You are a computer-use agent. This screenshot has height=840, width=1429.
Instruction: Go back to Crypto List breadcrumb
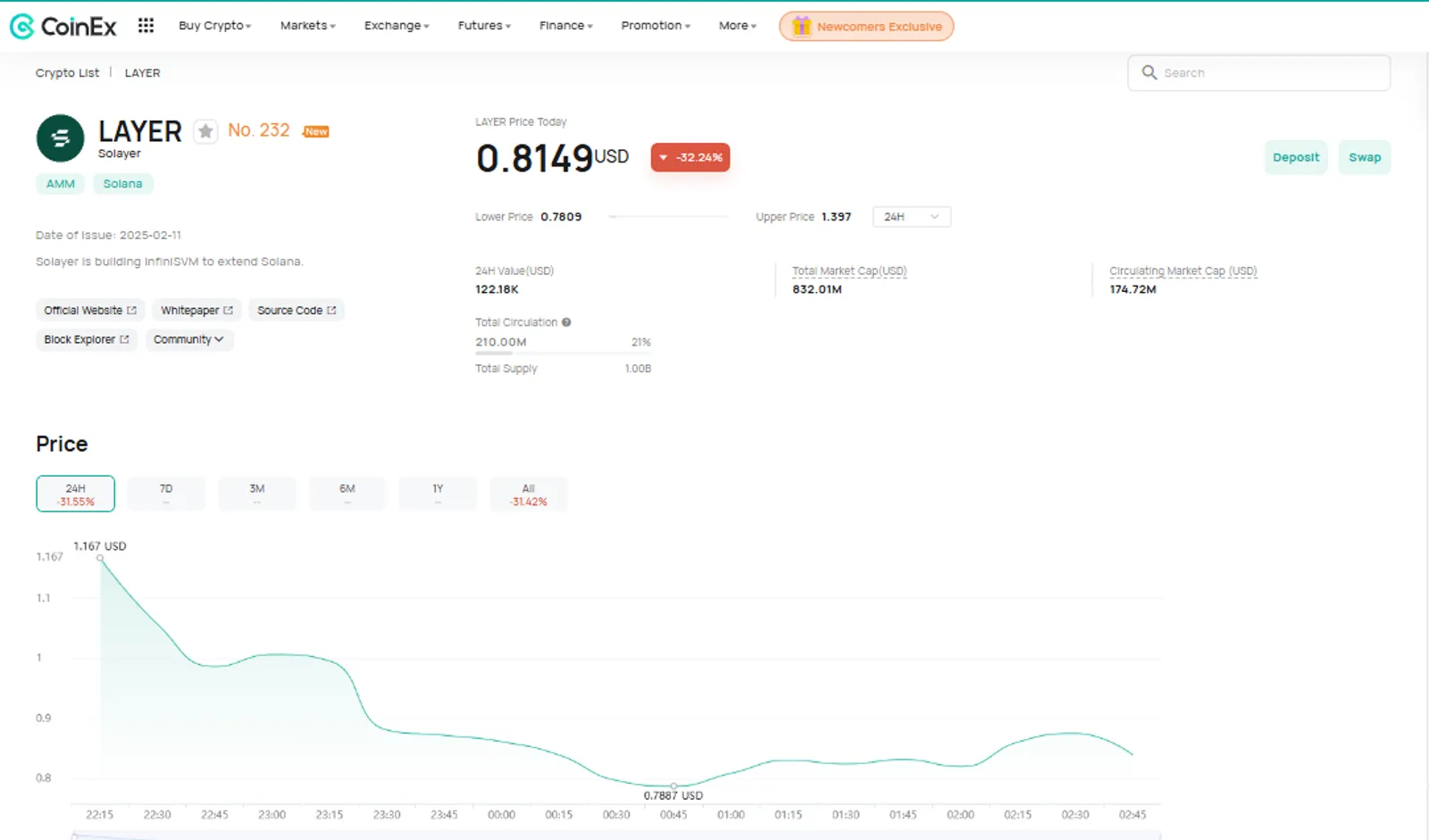pos(67,73)
